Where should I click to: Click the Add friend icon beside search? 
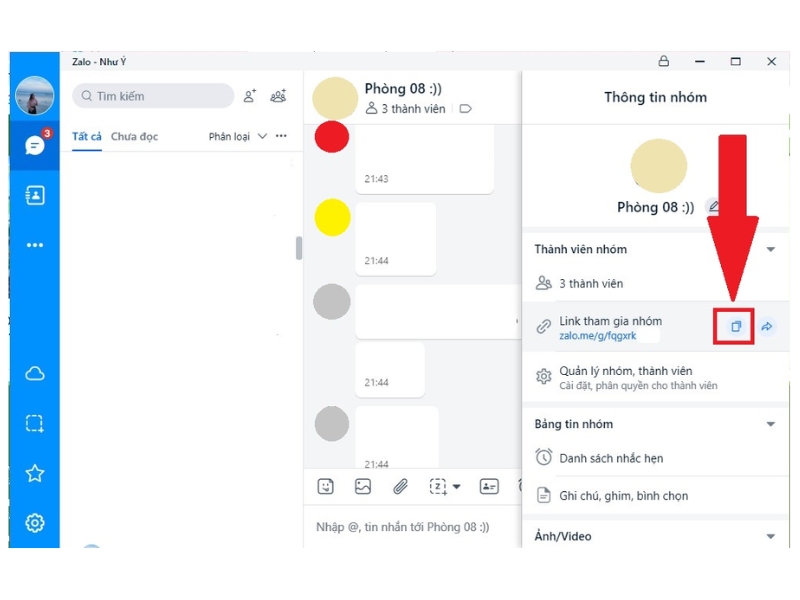point(249,96)
